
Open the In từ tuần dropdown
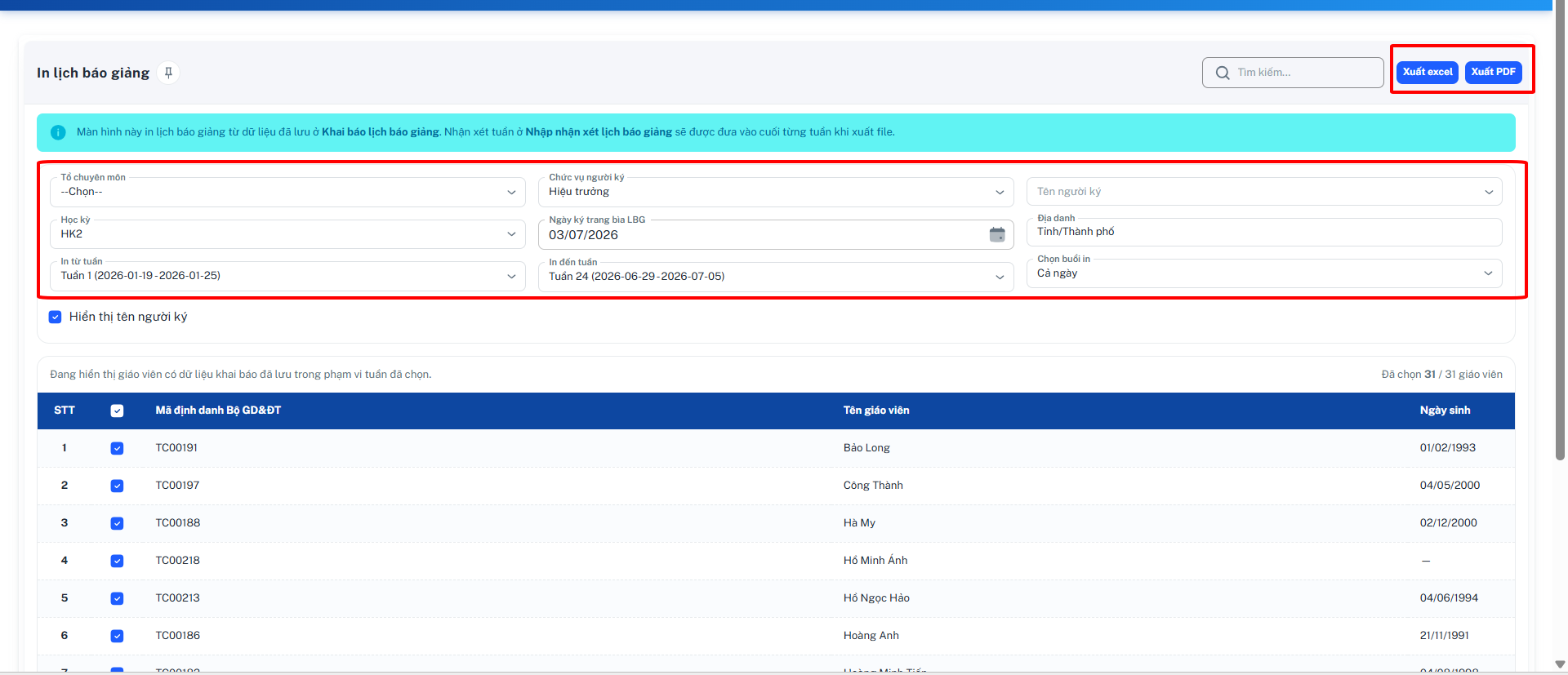coord(287,276)
